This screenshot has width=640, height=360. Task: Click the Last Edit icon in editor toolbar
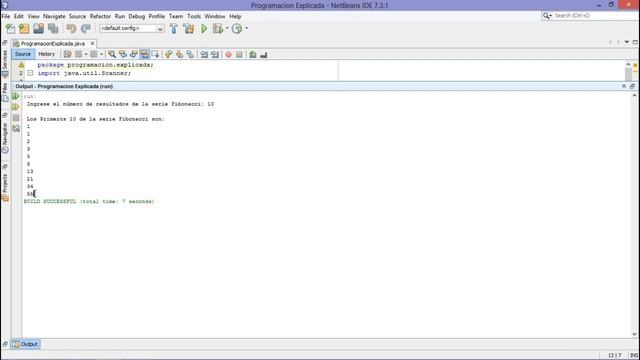(67, 54)
